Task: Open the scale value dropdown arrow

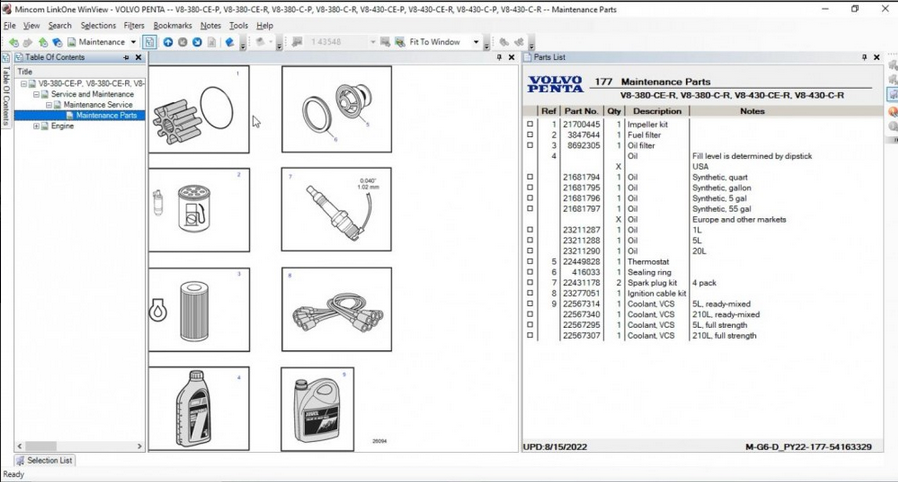Action: click(x=373, y=42)
